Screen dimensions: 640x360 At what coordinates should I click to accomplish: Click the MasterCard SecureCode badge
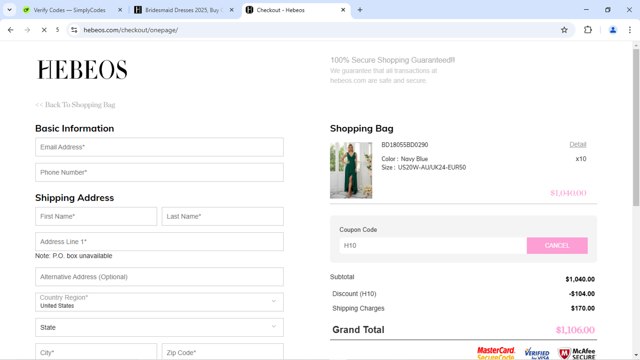pos(496,353)
